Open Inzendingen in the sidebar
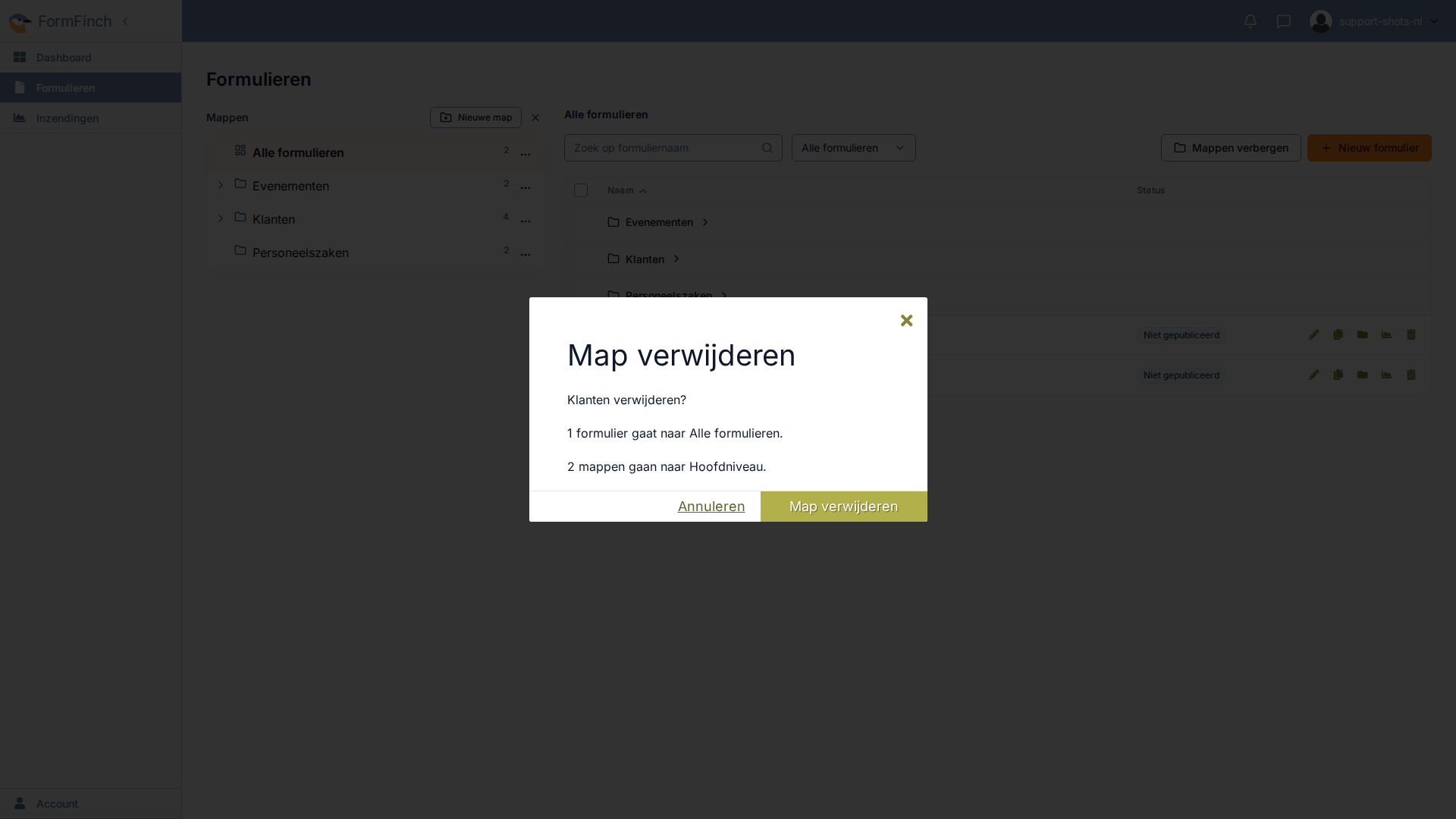 coord(90,118)
